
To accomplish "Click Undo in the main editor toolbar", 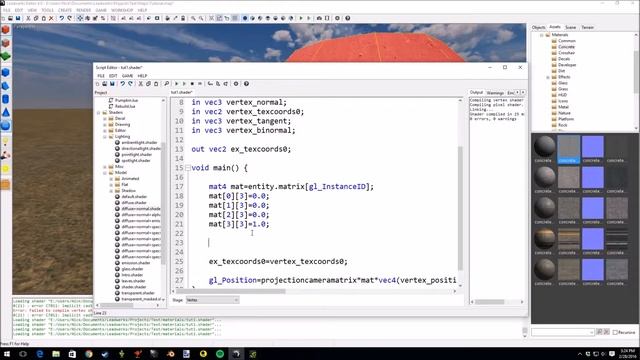I will coord(62,18).
